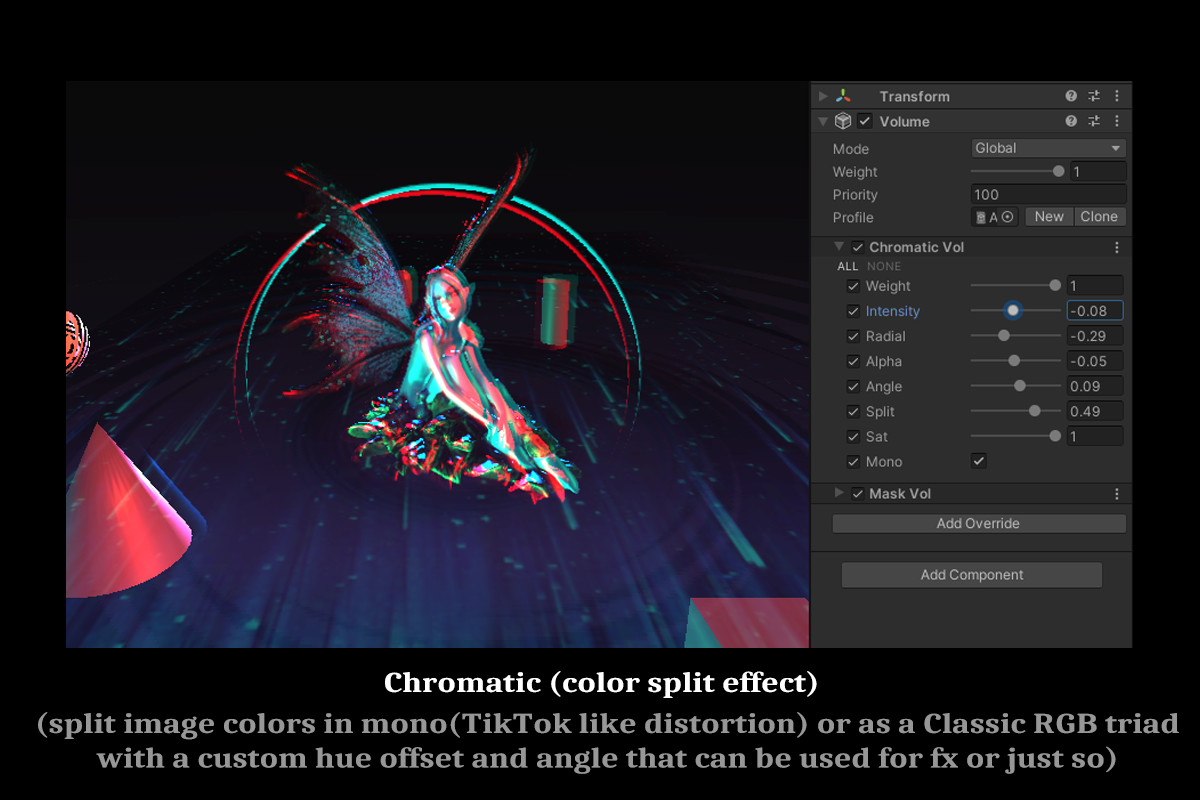1200x800 pixels.
Task: Collapse the Chromatic Vol section
Action: click(x=840, y=246)
